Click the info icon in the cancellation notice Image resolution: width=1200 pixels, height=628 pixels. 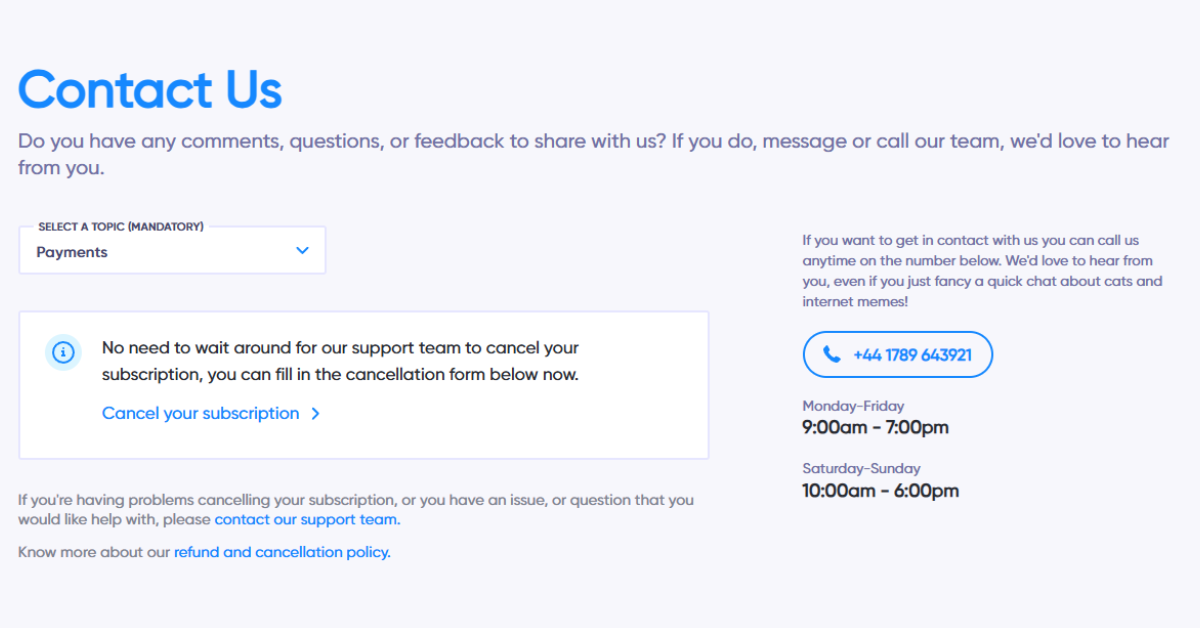(63, 352)
